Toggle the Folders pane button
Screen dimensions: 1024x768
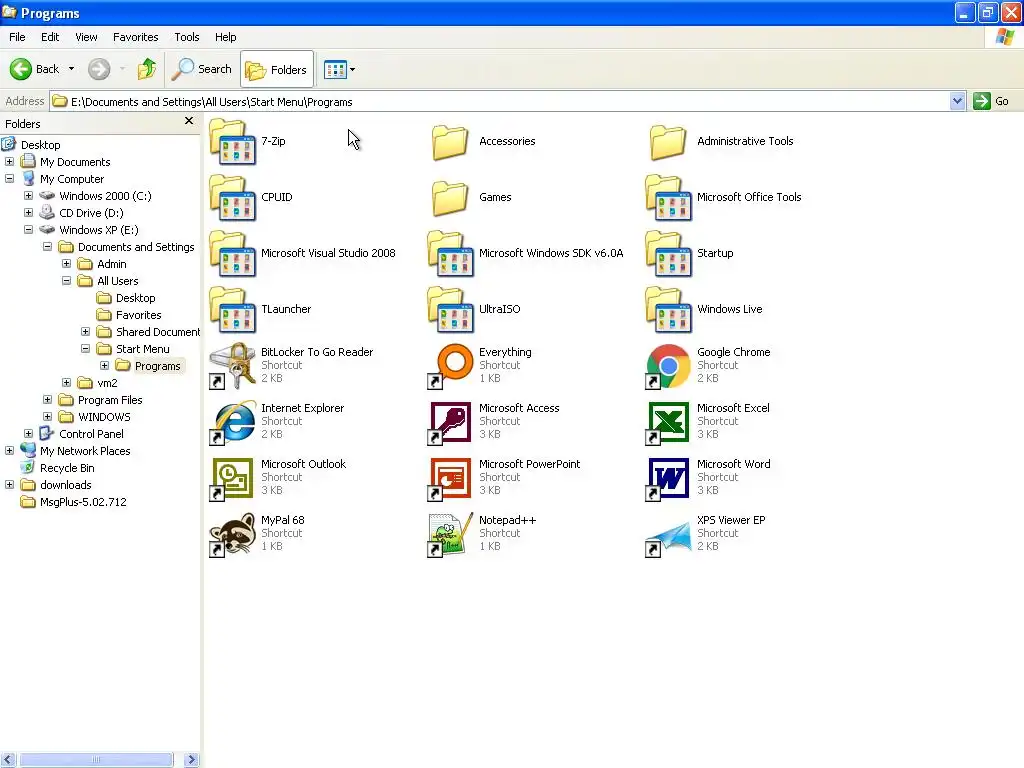(276, 69)
